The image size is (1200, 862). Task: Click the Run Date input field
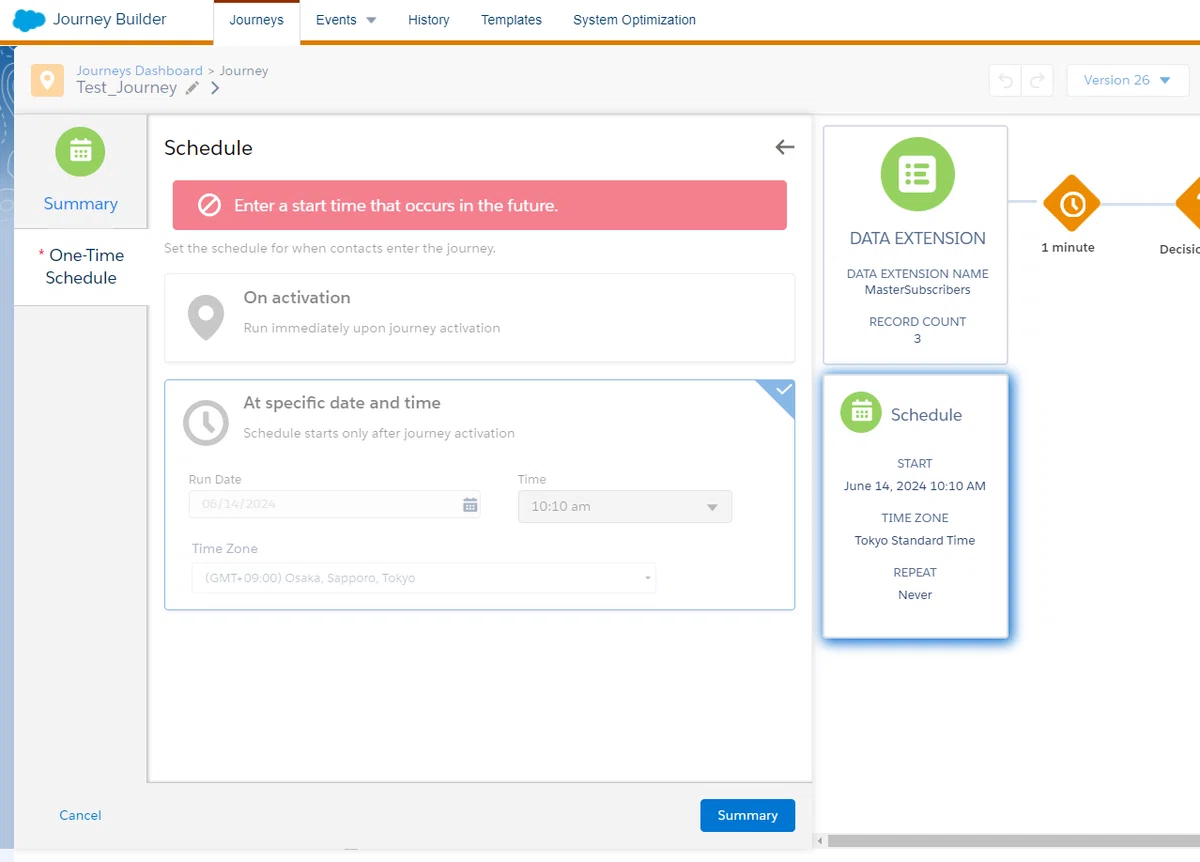click(x=334, y=504)
